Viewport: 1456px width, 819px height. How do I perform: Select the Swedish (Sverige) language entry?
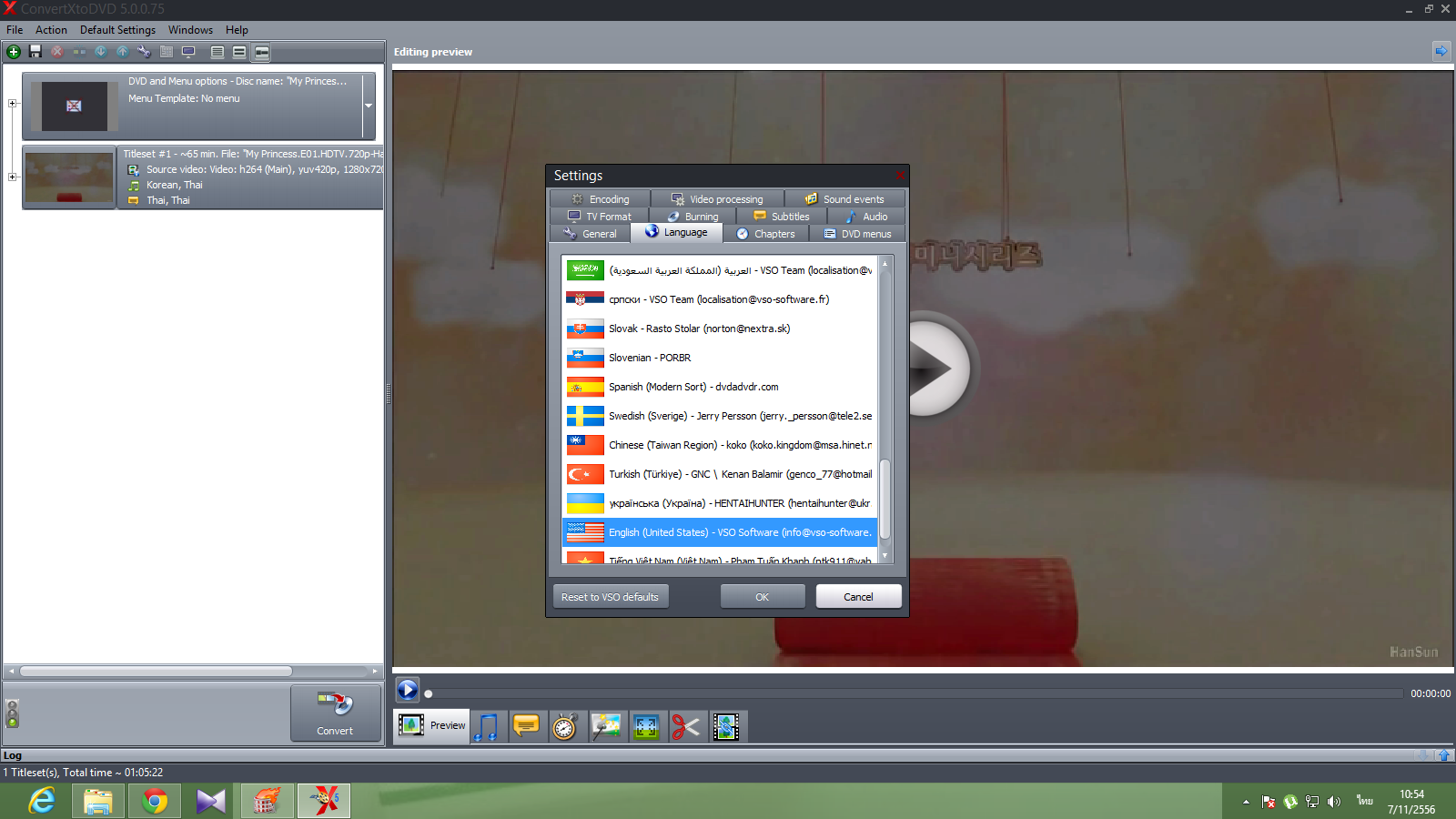click(719, 416)
